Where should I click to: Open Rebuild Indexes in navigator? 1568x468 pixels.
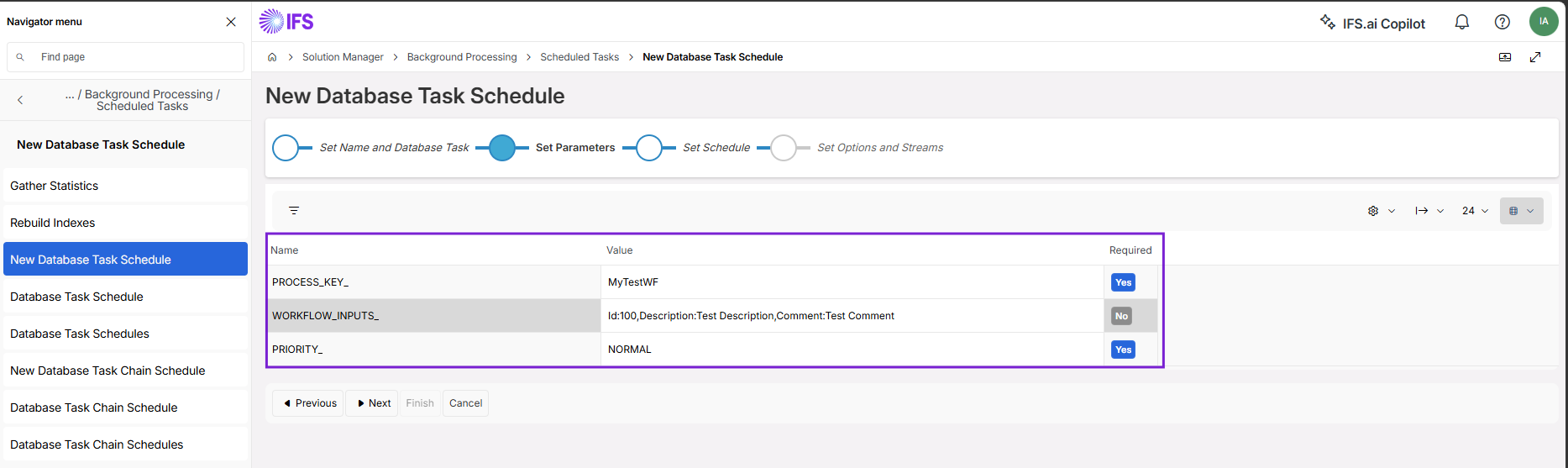[125, 223]
